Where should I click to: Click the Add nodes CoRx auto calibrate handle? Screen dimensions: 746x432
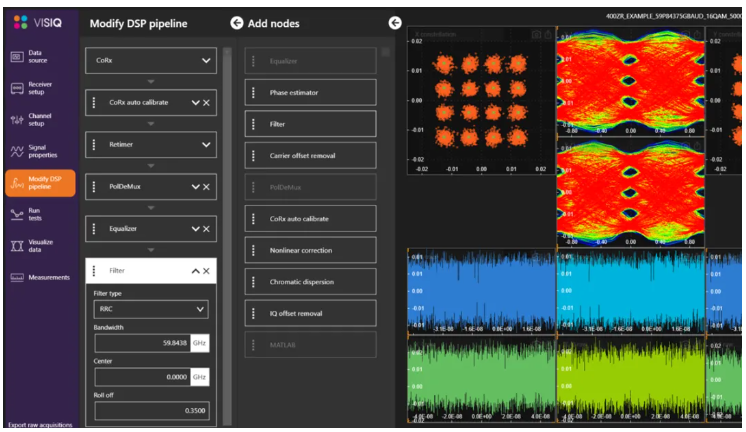[x=253, y=219]
